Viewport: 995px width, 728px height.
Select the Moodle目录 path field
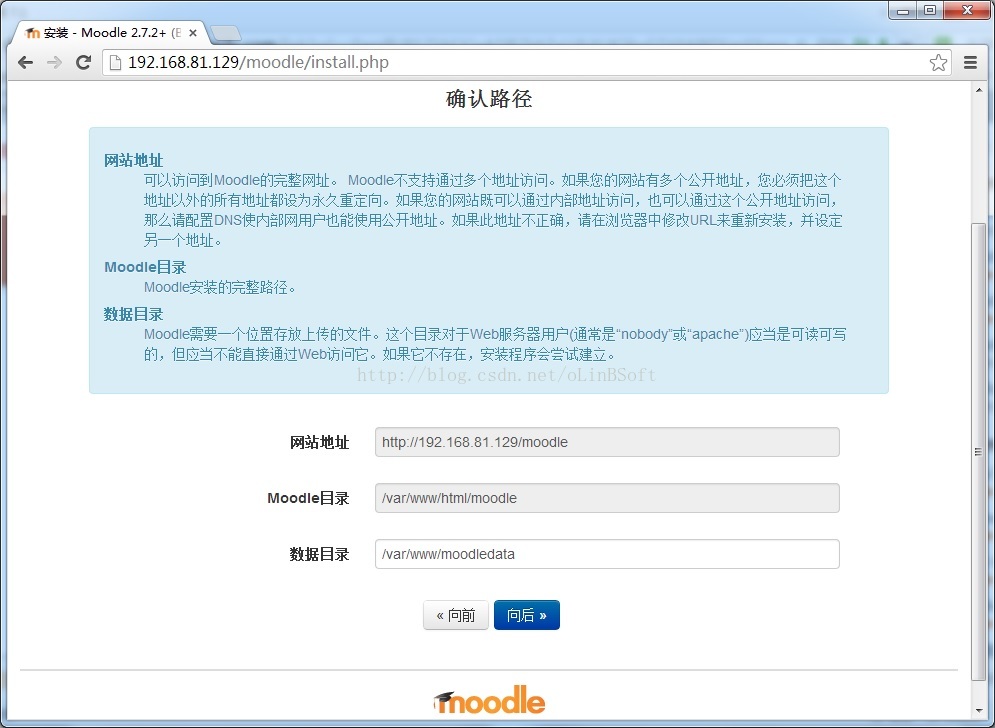[606, 498]
